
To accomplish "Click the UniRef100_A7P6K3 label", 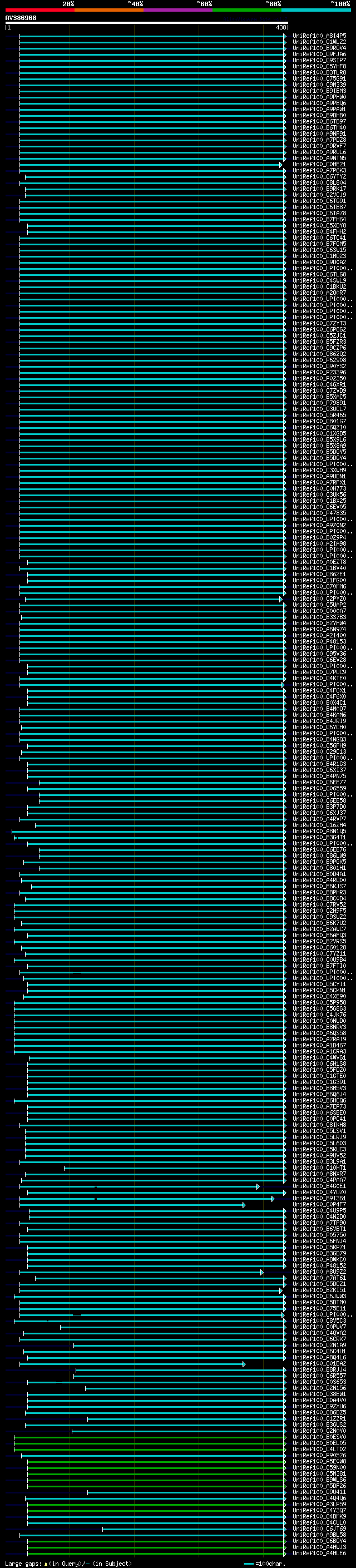I will pyautogui.click(x=319, y=170).
